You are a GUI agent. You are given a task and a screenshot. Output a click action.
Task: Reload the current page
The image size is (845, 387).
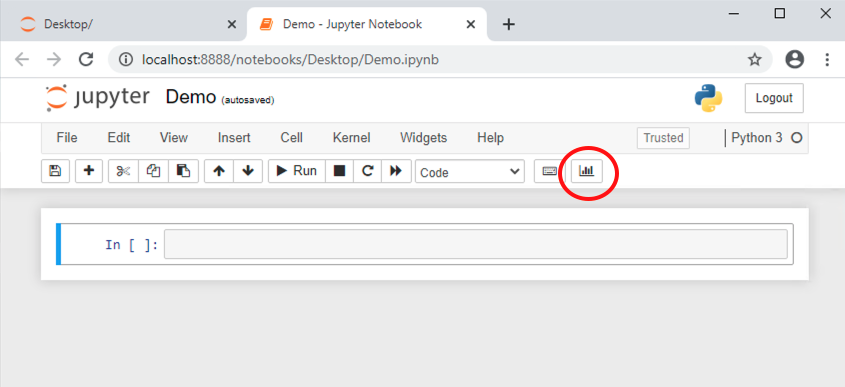tap(86, 59)
